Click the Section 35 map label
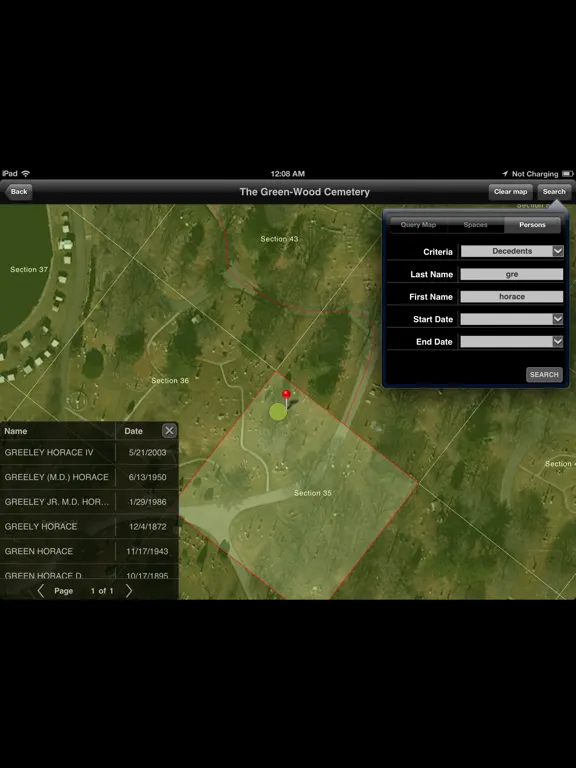This screenshot has height=768, width=576. [312, 493]
